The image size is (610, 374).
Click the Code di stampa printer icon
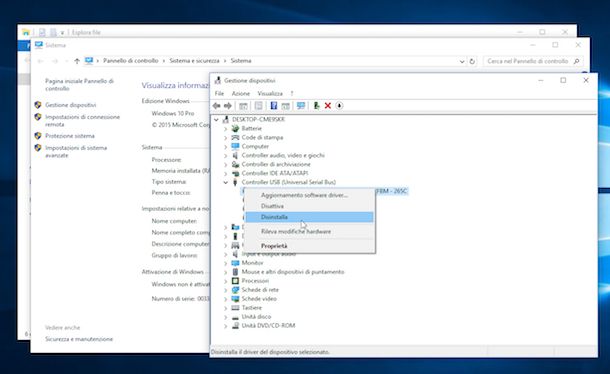(x=235, y=137)
